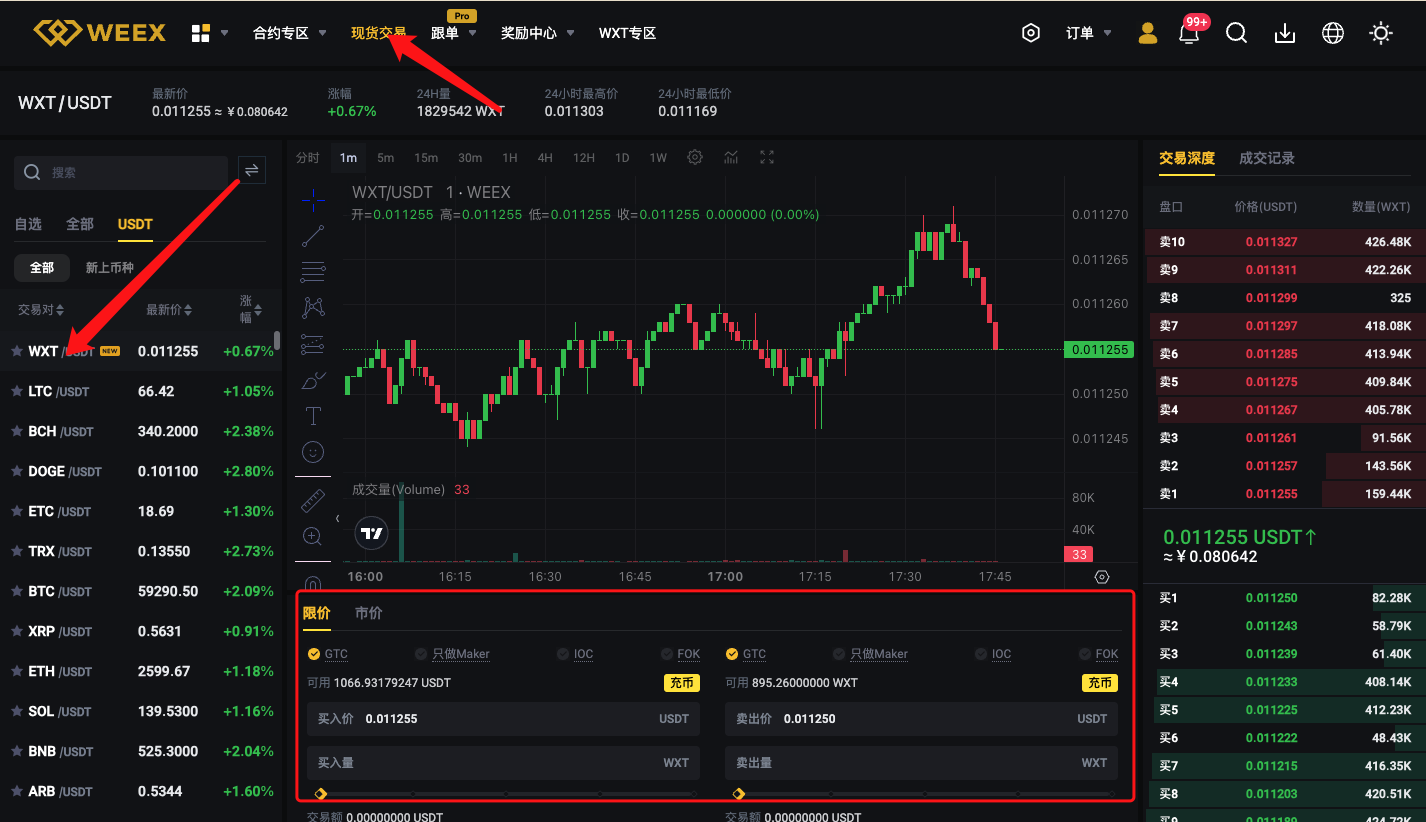
Task: Favorite the LTC/USDT pair star
Action: (17, 391)
